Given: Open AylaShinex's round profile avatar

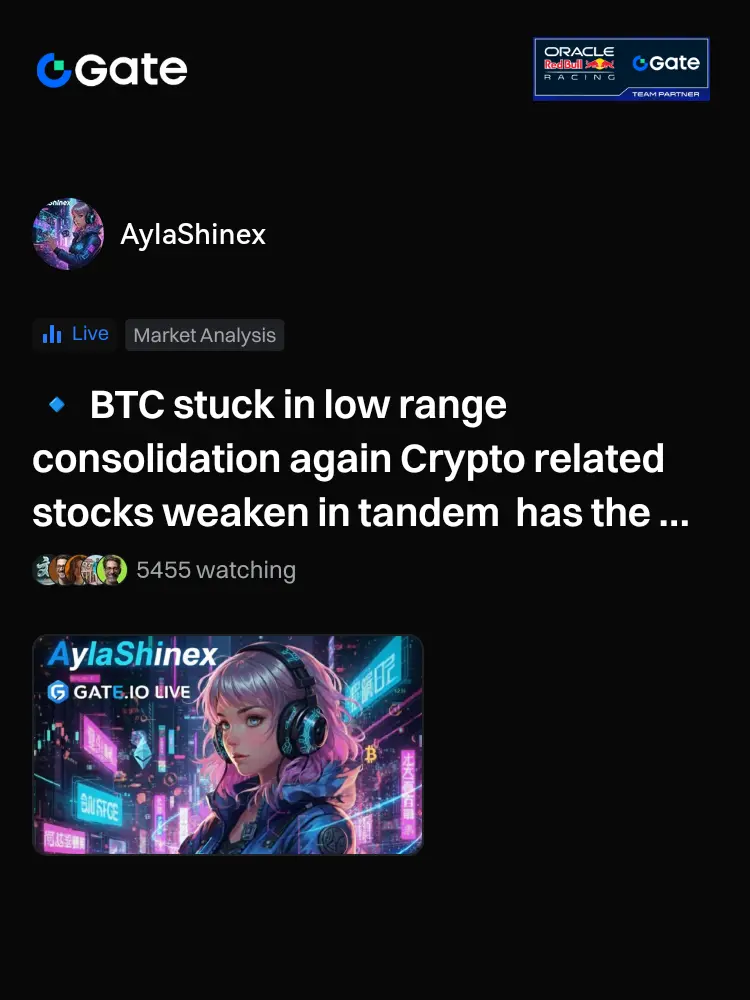Looking at the screenshot, I should (x=68, y=233).
